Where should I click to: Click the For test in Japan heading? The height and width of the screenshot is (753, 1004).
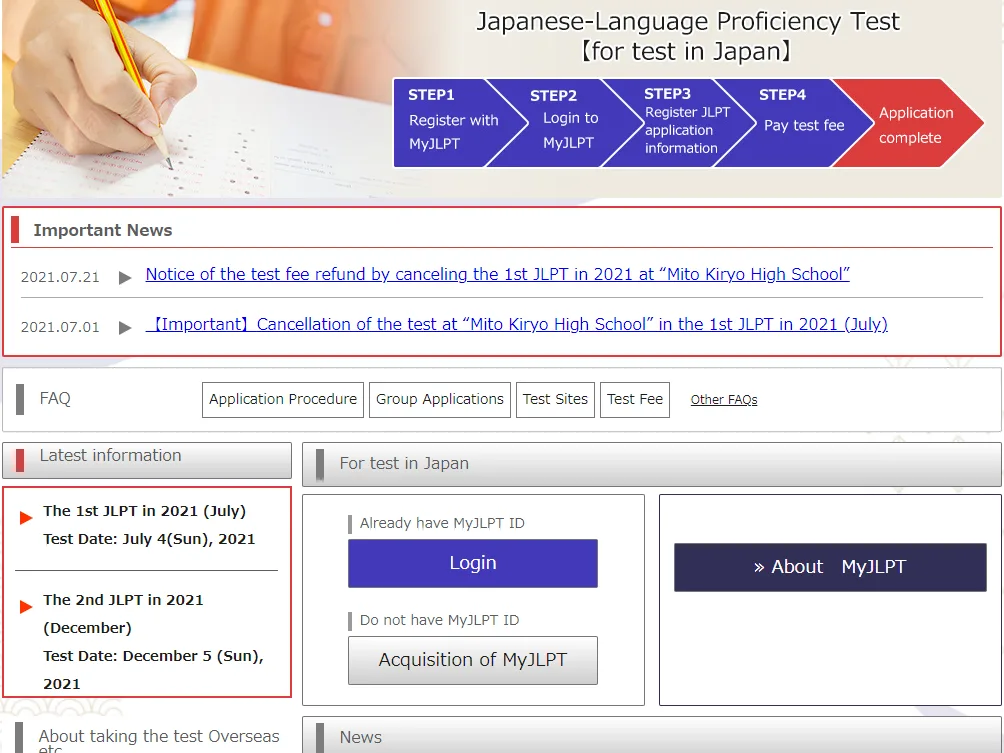click(x=652, y=464)
